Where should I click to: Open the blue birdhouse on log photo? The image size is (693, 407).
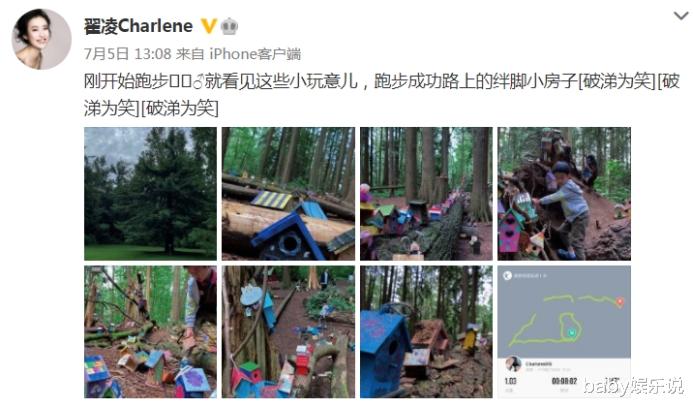(x=288, y=194)
